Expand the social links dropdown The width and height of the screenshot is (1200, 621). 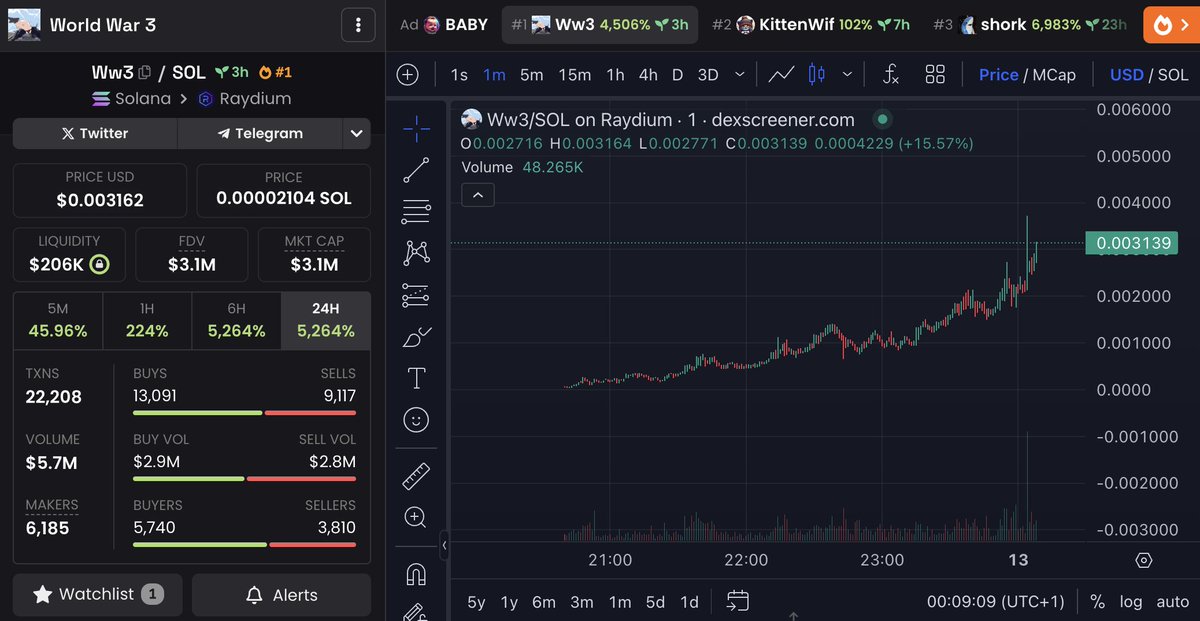pyautogui.click(x=356, y=133)
